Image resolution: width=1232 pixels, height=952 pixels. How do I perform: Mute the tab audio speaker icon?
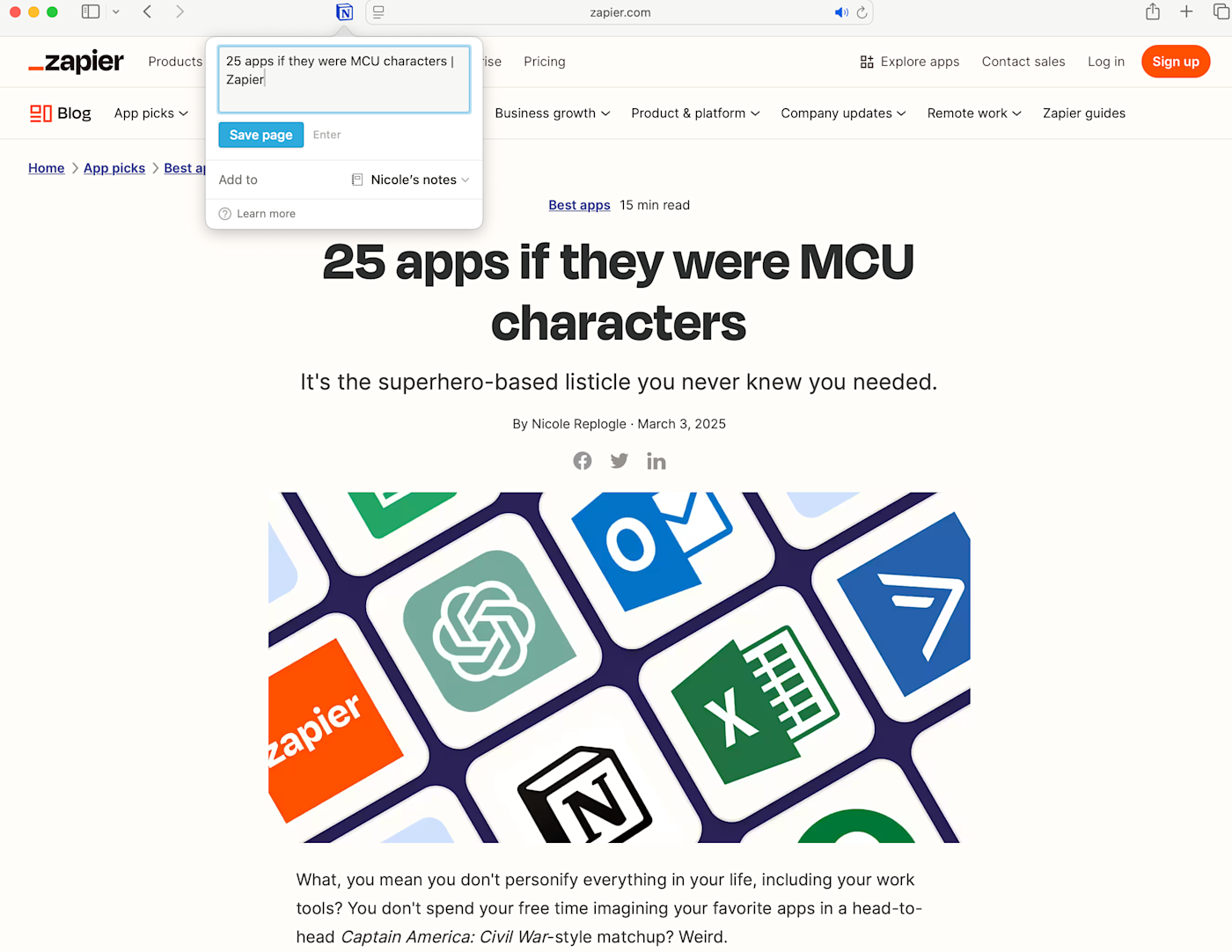point(841,12)
